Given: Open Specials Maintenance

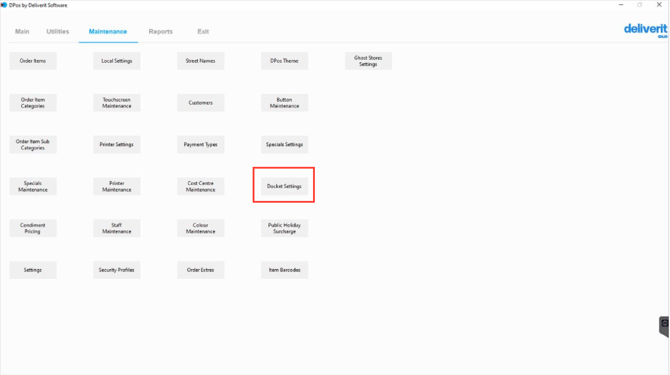Looking at the screenshot, I should [x=33, y=186].
